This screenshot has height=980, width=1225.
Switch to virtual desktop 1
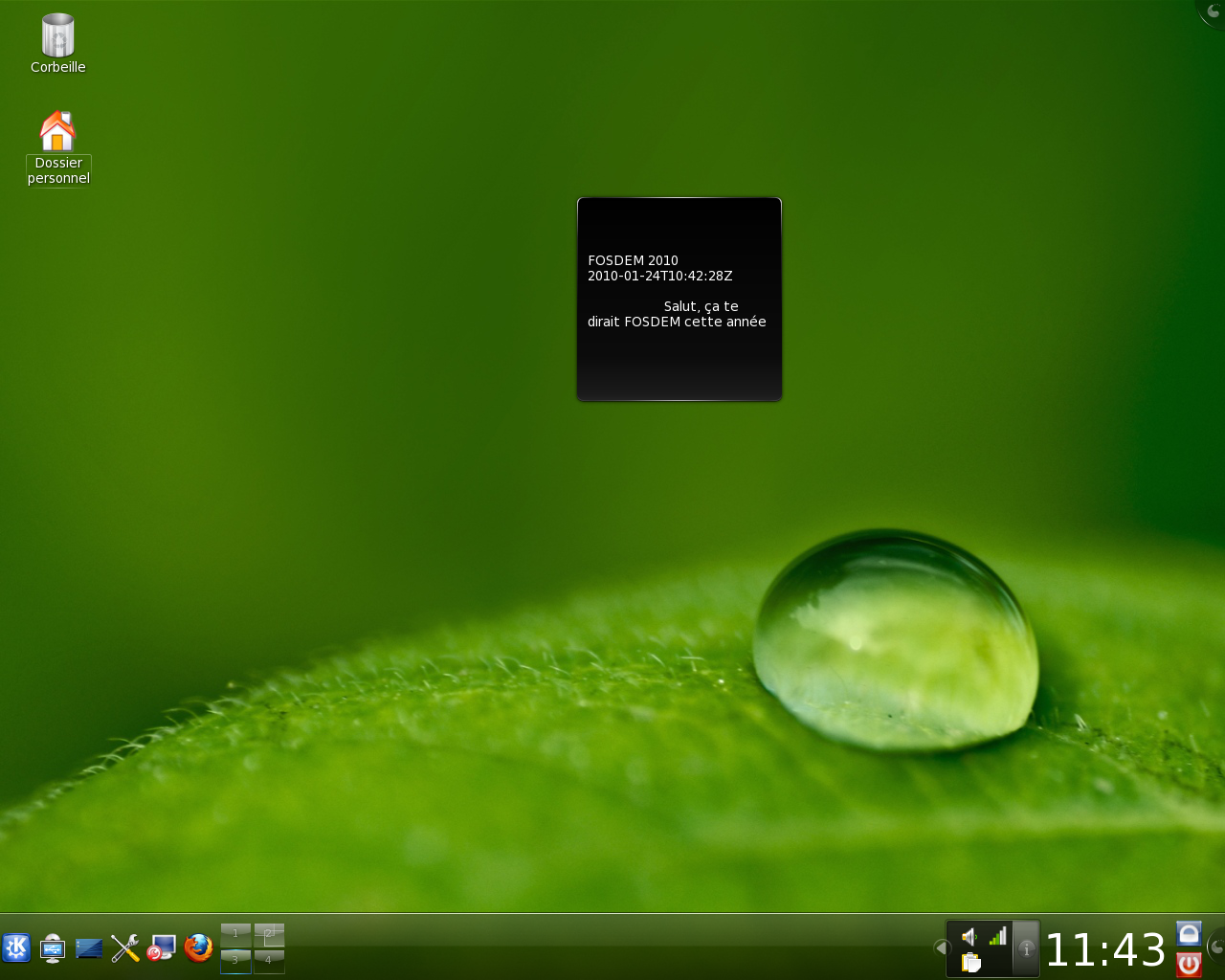coord(235,934)
